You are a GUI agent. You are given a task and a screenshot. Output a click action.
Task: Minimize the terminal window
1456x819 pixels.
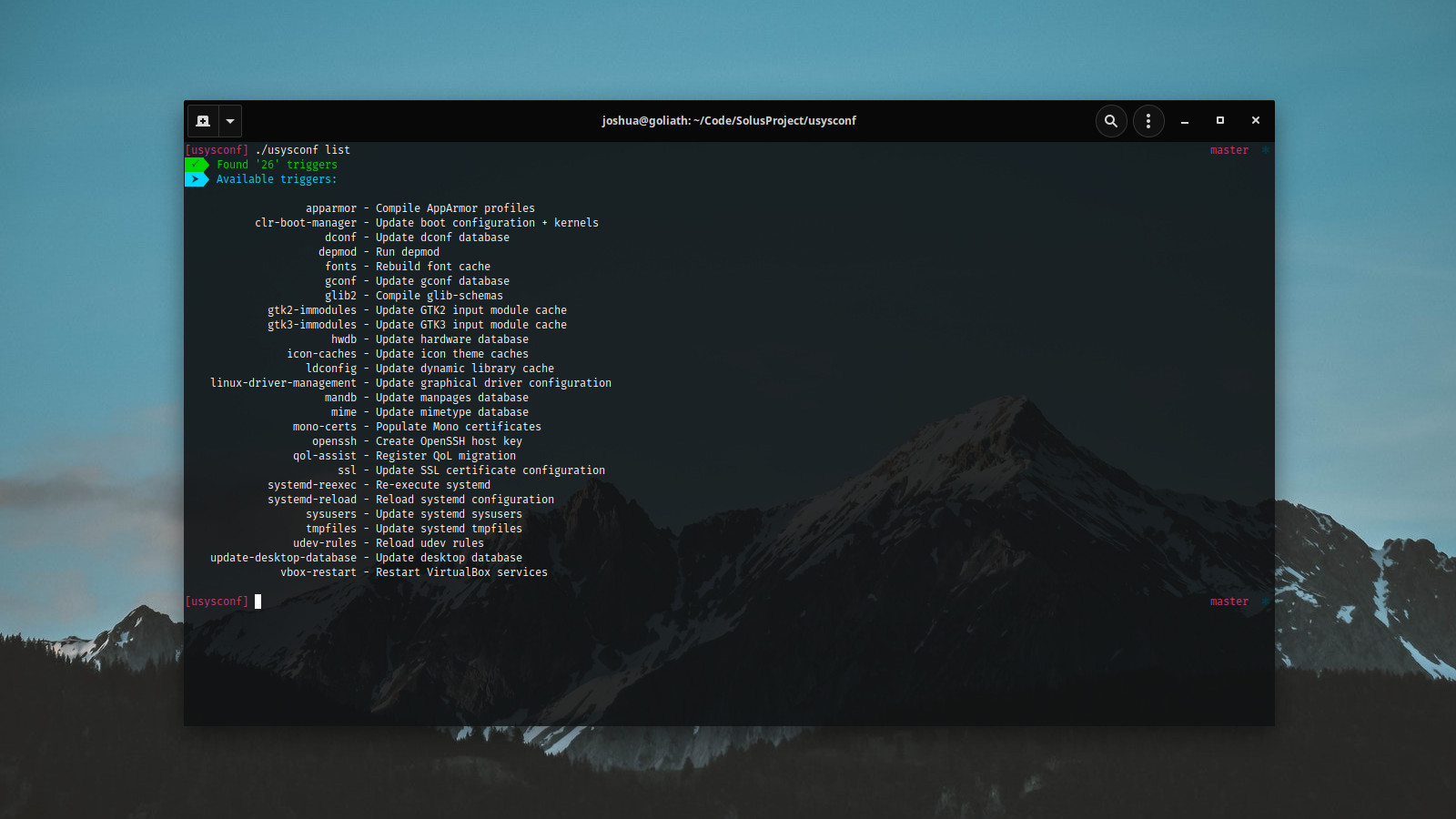pos(1185,121)
